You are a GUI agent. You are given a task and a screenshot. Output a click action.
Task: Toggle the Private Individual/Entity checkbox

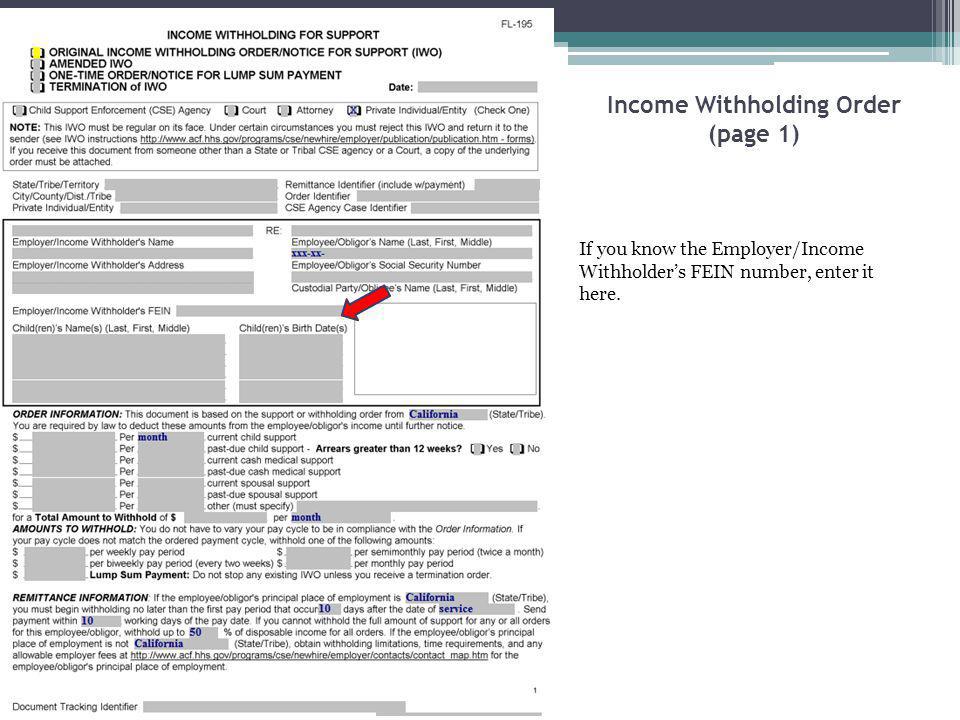[354, 111]
